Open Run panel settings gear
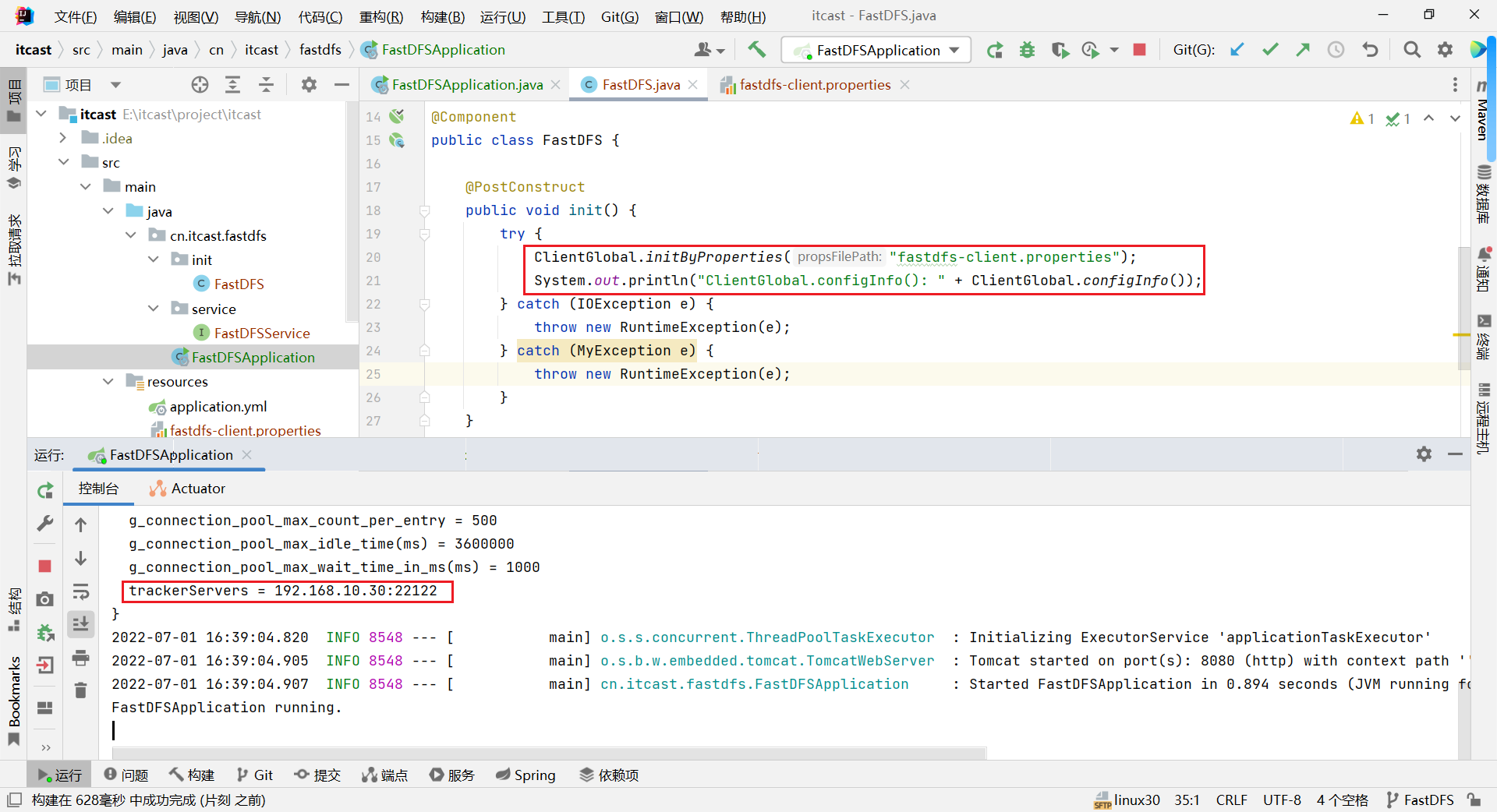1497x812 pixels. (x=1424, y=454)
